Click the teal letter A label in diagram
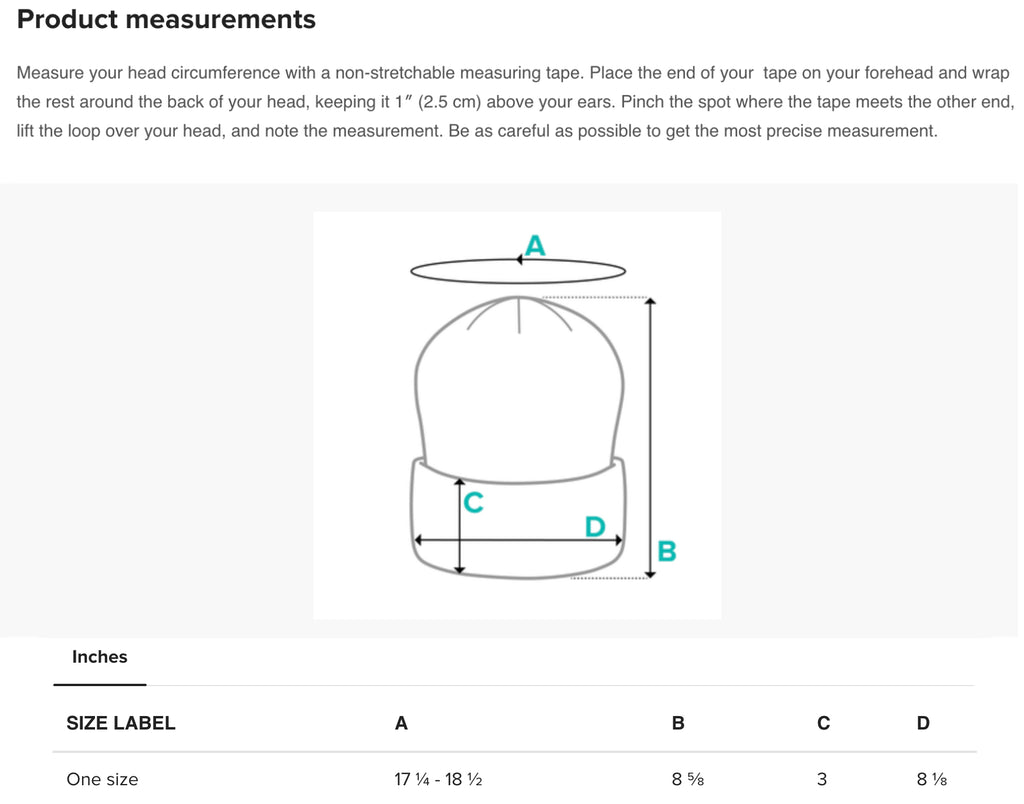 (x=535, y=246)
